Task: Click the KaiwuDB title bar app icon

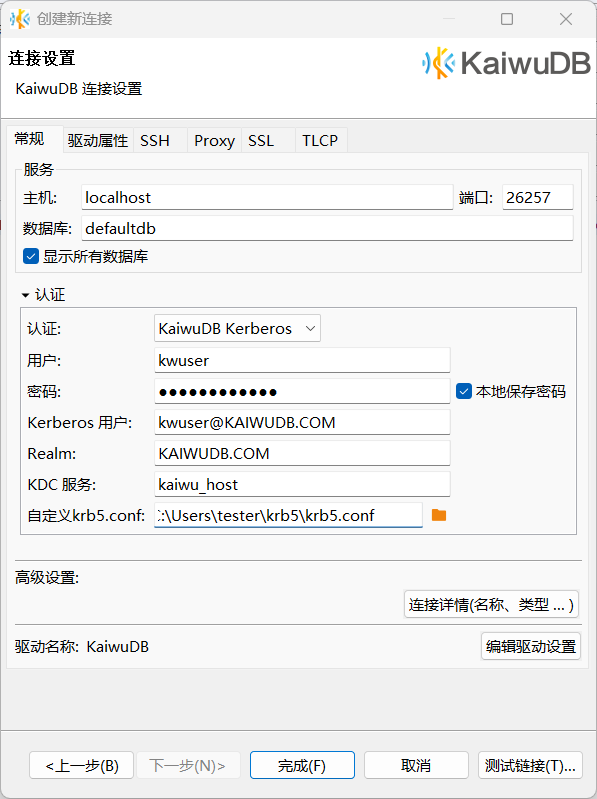Action: click(x=20, y=19)
